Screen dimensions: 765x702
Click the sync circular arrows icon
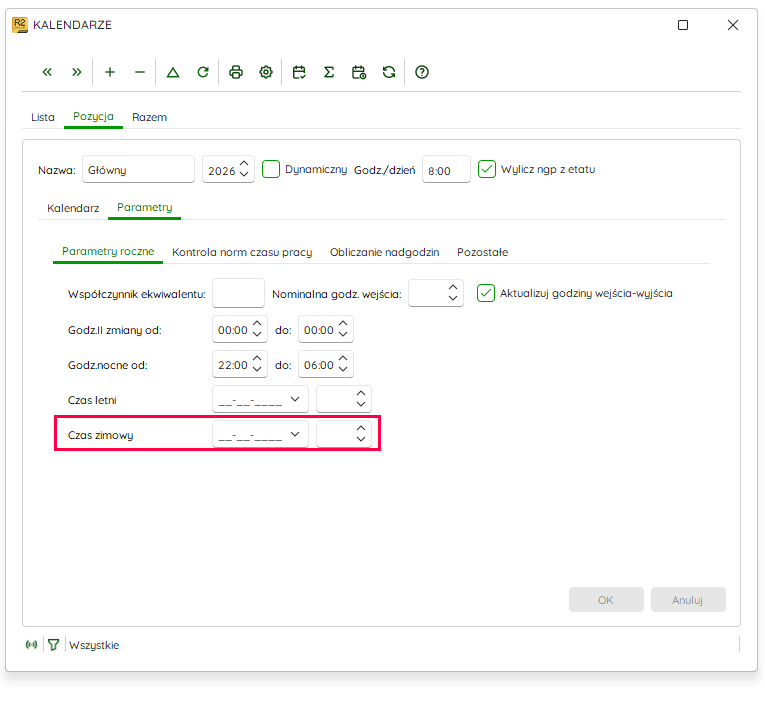pos(389,72)
